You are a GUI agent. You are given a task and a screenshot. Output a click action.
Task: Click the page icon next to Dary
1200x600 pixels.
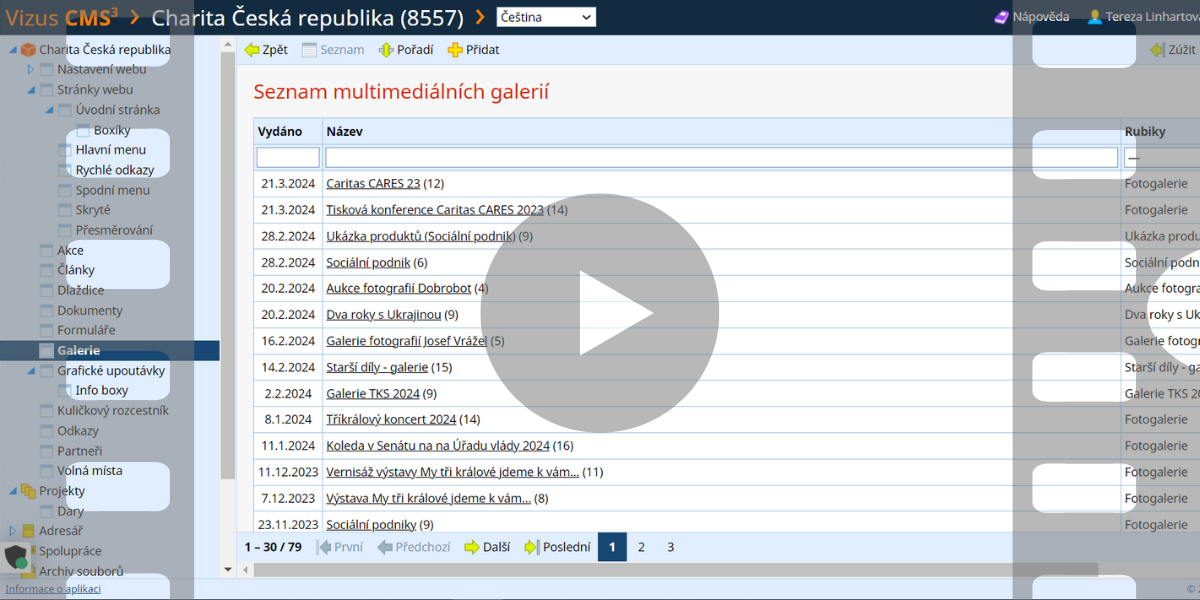point(46,511)
